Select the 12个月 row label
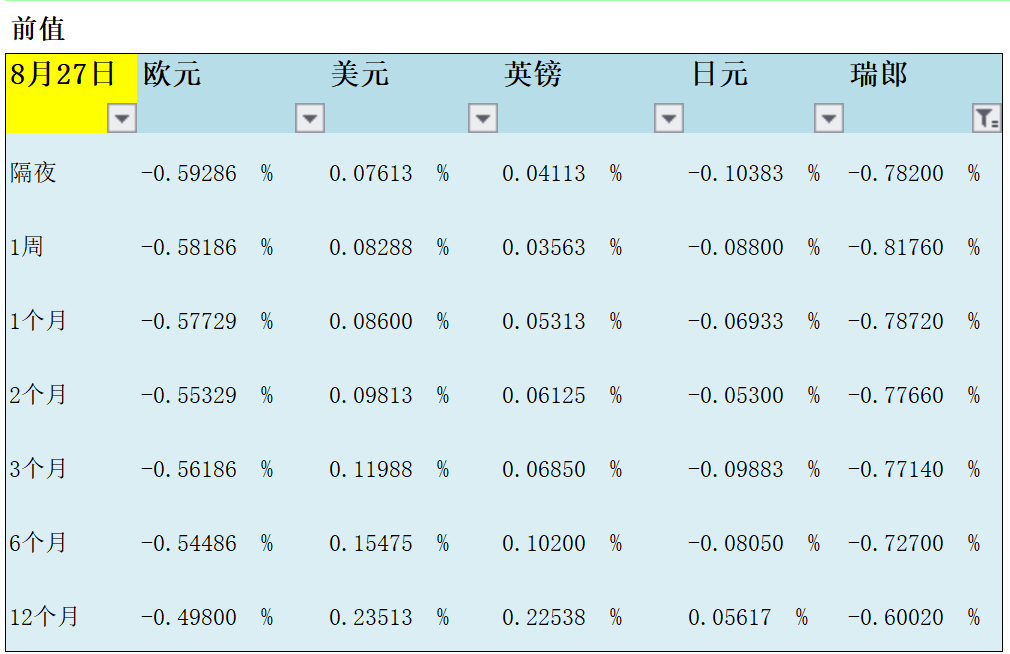Screen dimensions: 1010x654 [44, 617]
